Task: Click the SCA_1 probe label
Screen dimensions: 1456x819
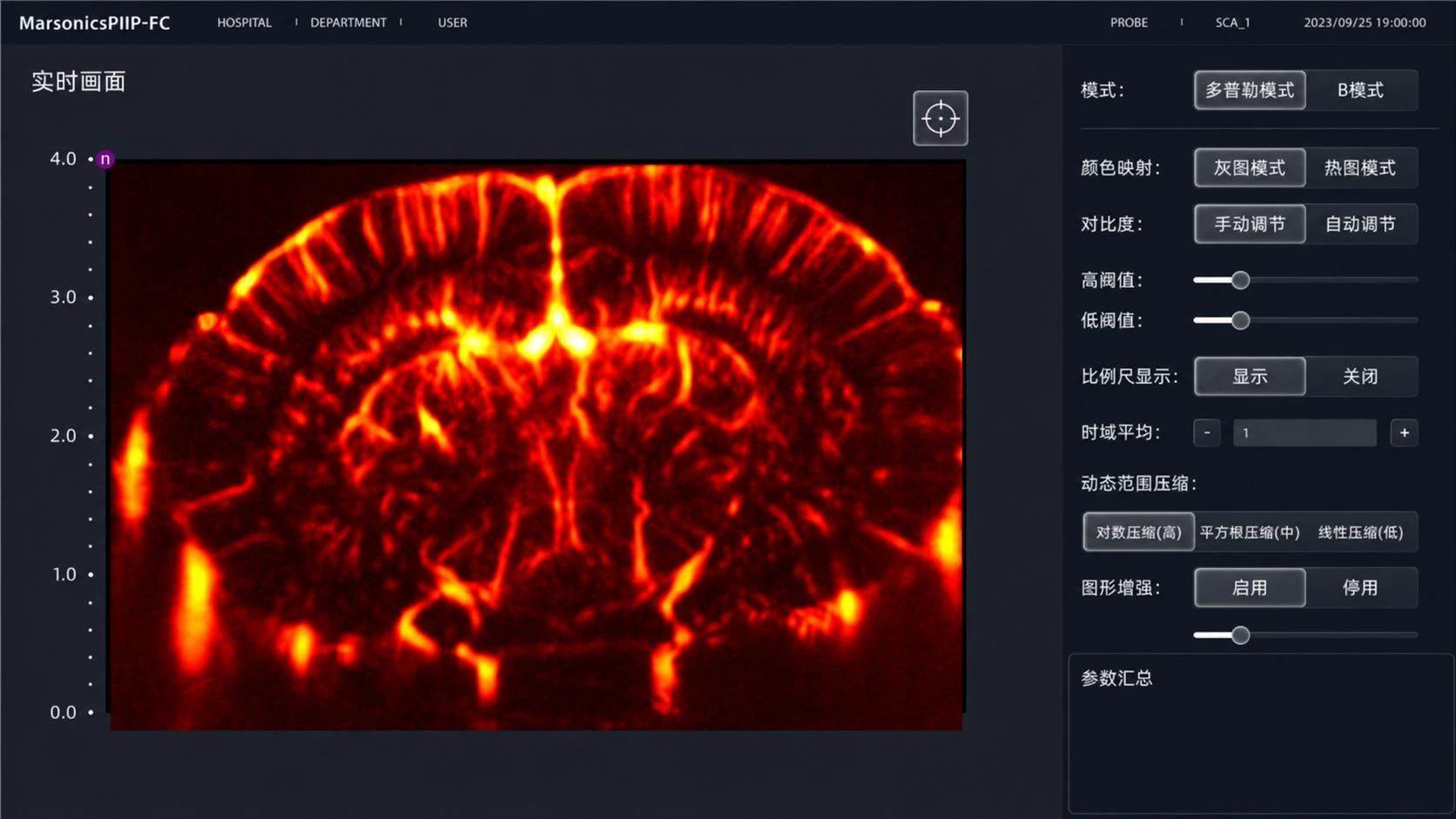Action: [x=1233, y=23]
